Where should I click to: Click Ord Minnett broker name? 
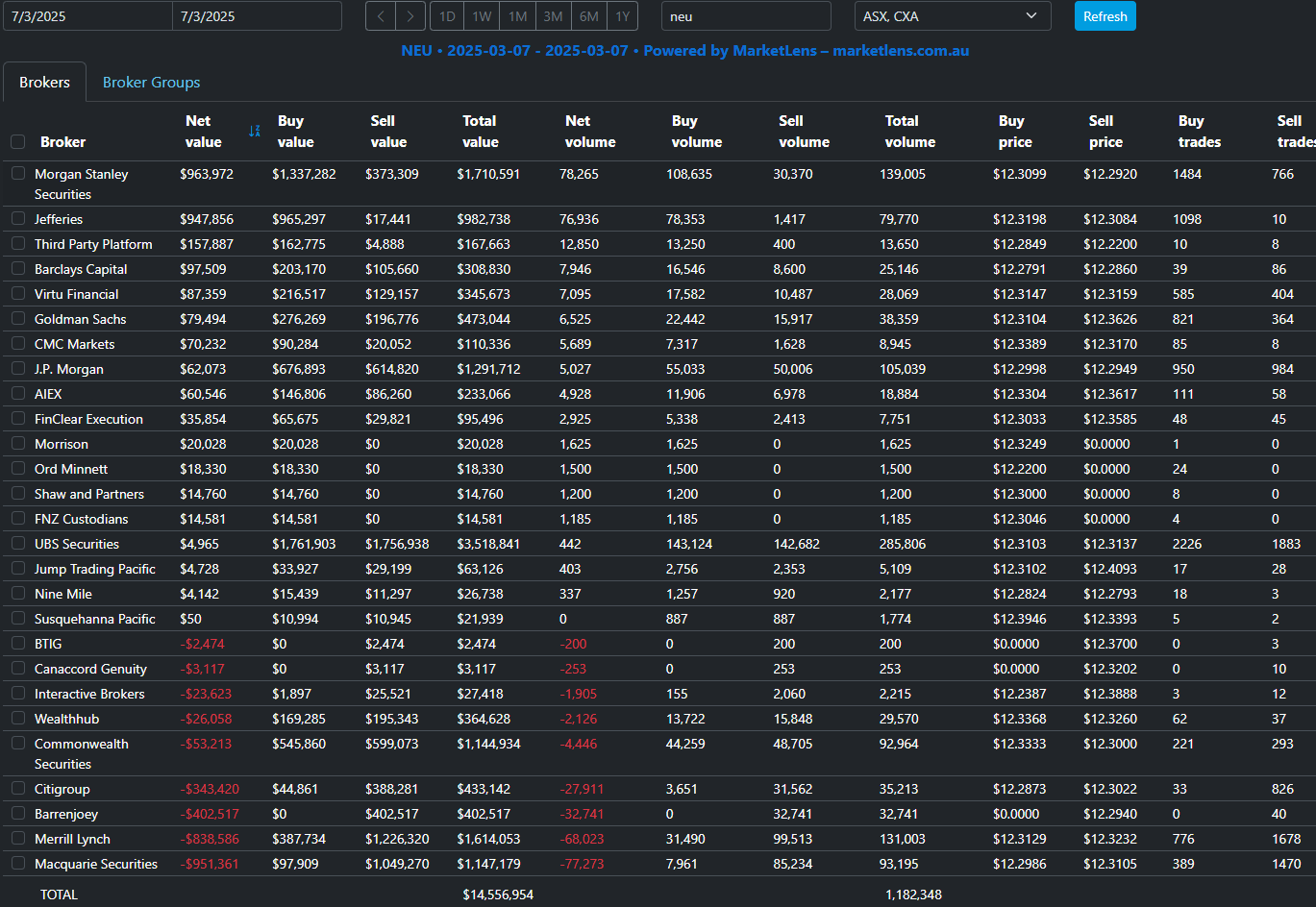71,469
